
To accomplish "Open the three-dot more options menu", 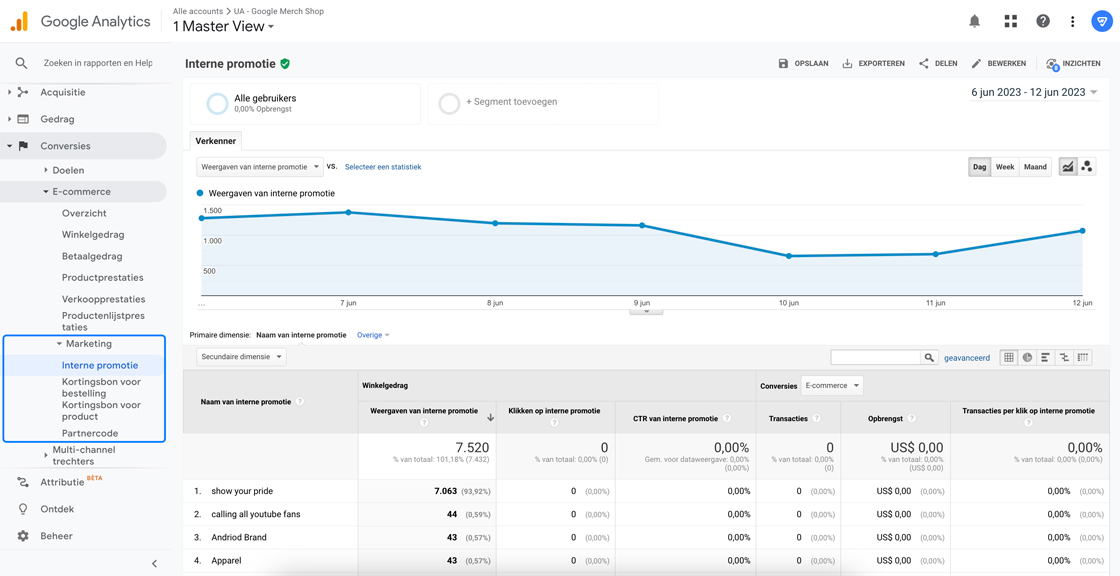I will (1072, 21).
